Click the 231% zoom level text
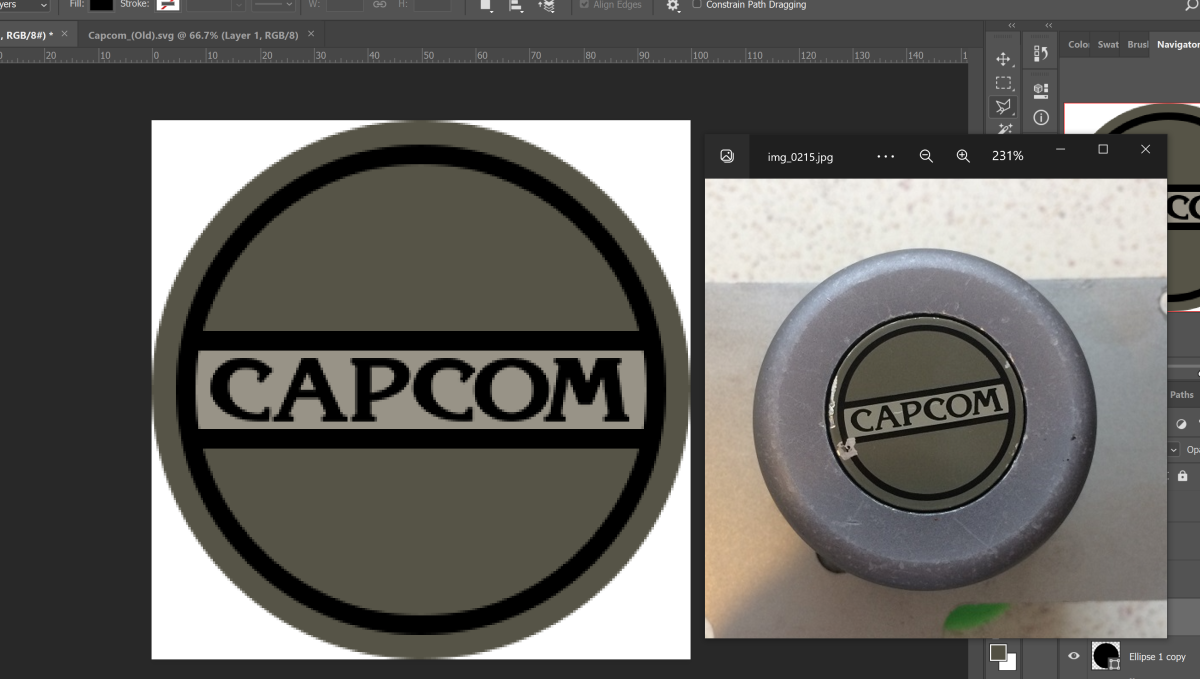Image resolution: width=1200 pixels, height=679 pixels. [1007, 156]
